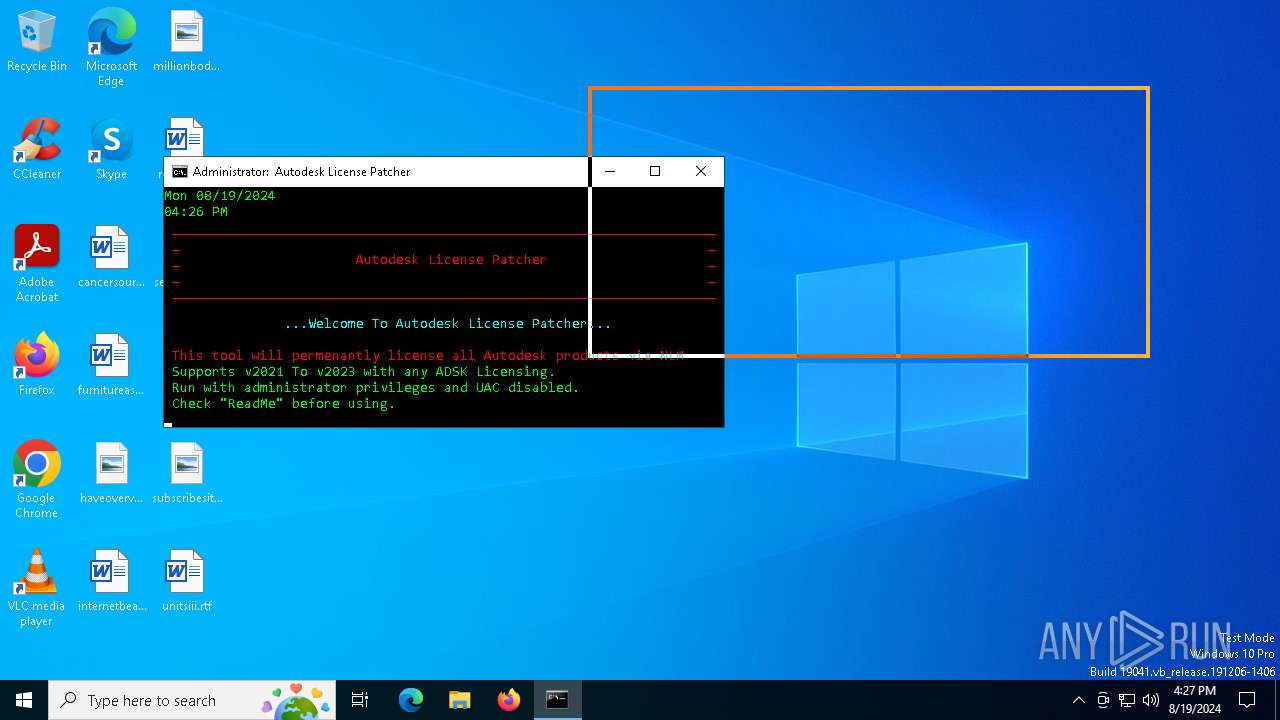Open the network status tray icon
The width and height of the screenshot is (1280, 720).
1127,700
